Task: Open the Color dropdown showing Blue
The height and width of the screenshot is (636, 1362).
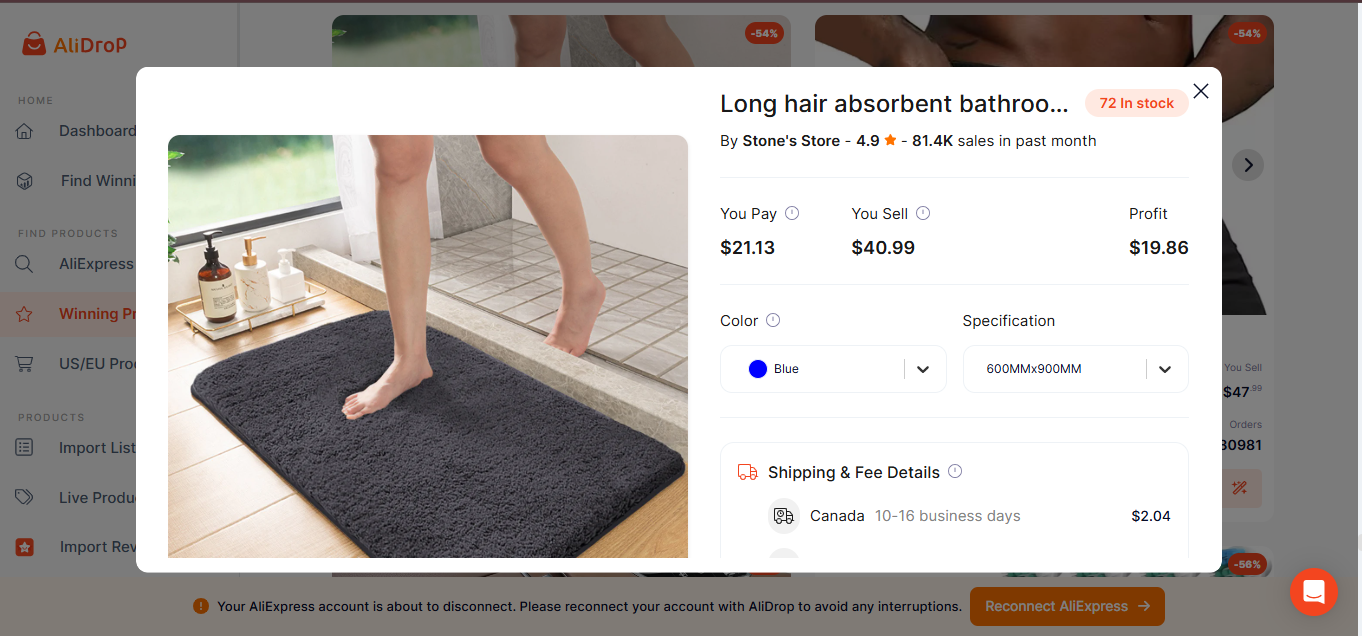Action: tap(832, 369)
